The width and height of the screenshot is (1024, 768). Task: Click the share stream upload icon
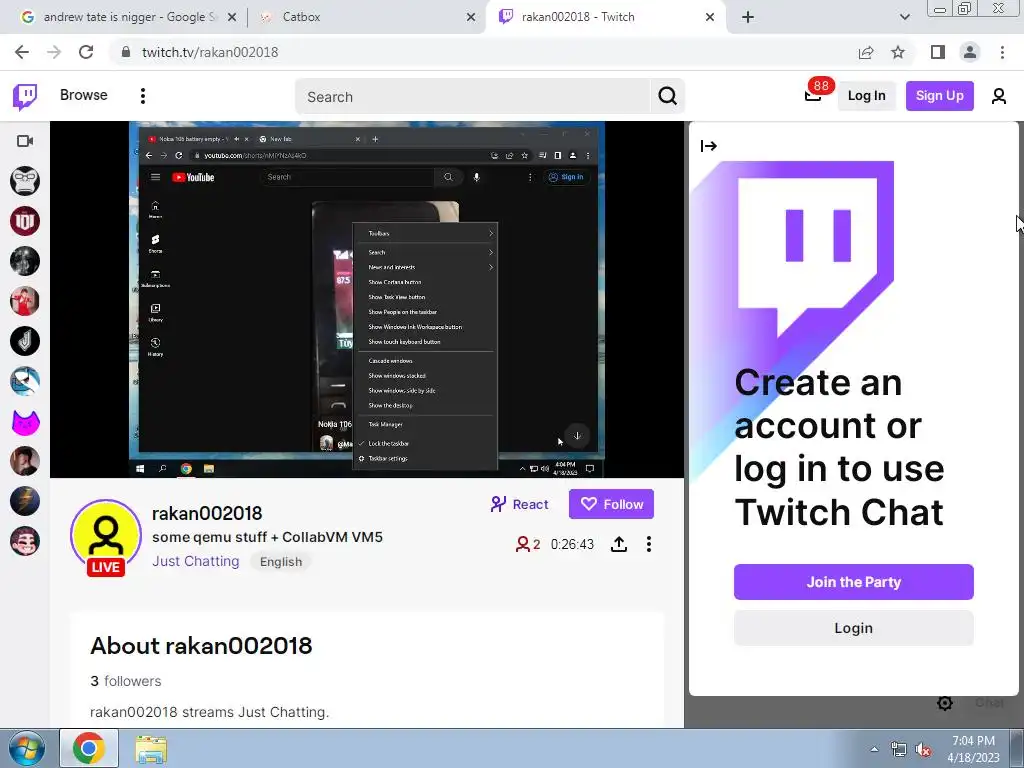coord(618,544)
